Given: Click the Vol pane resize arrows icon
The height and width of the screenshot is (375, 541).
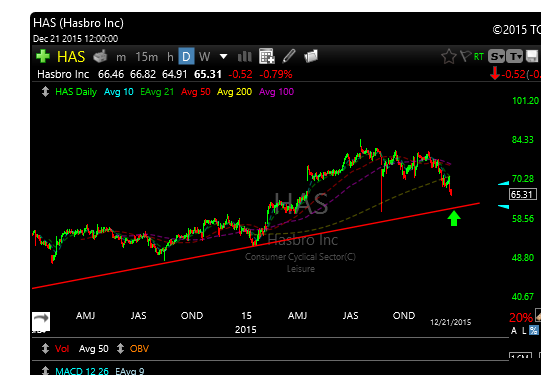Looking at the screenshot, I should click(x=45, y=348).
